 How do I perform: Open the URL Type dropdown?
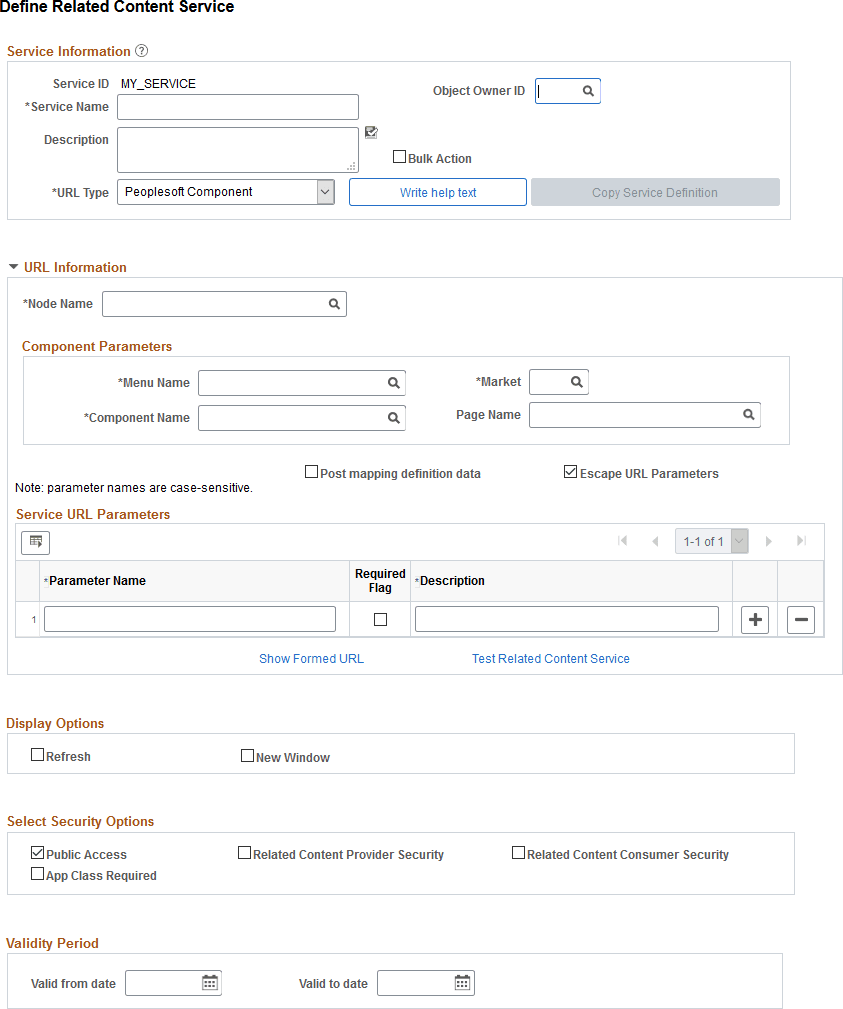(x=324, y=191)
